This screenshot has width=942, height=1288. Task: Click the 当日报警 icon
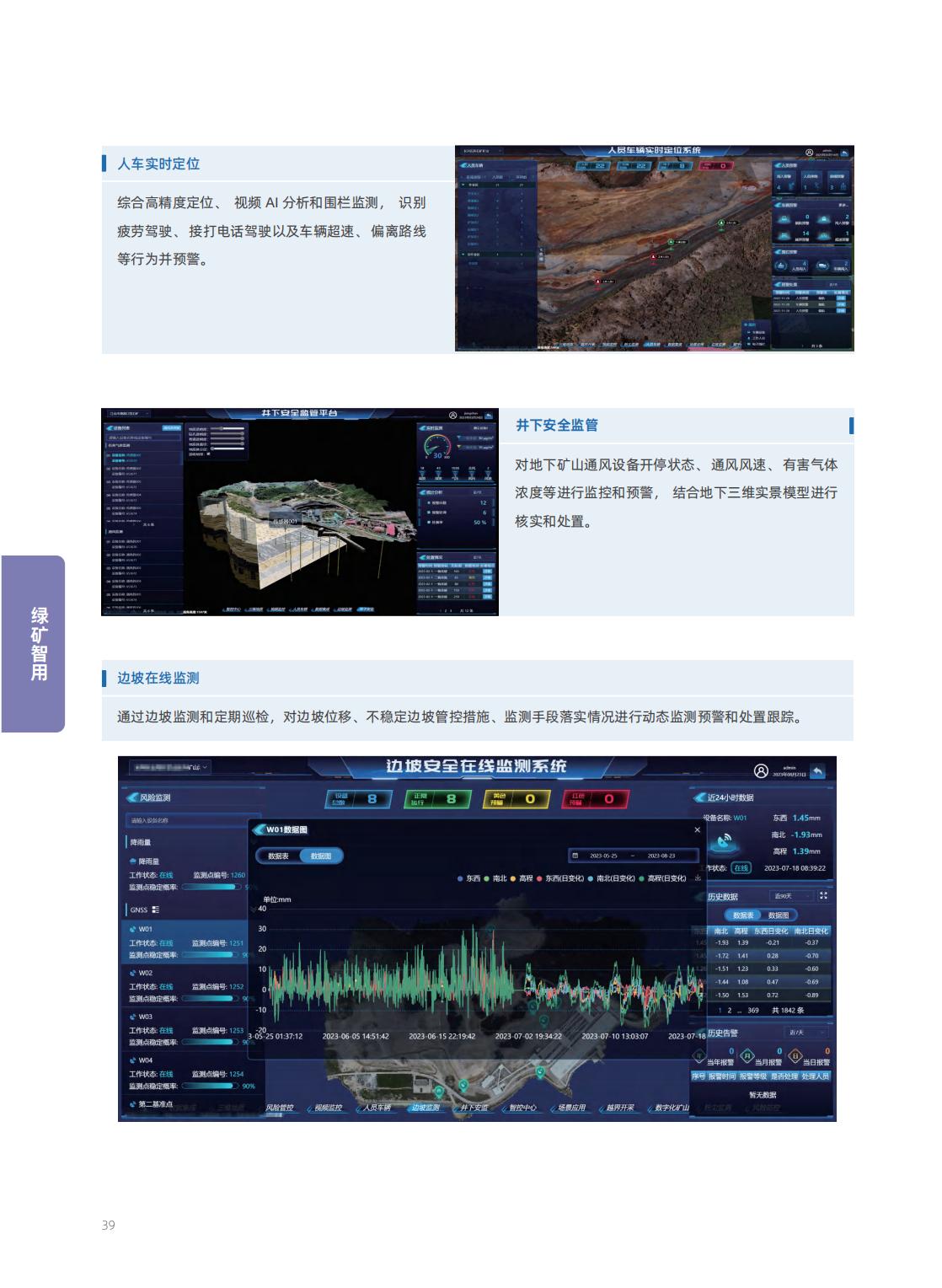[795, 1056]
